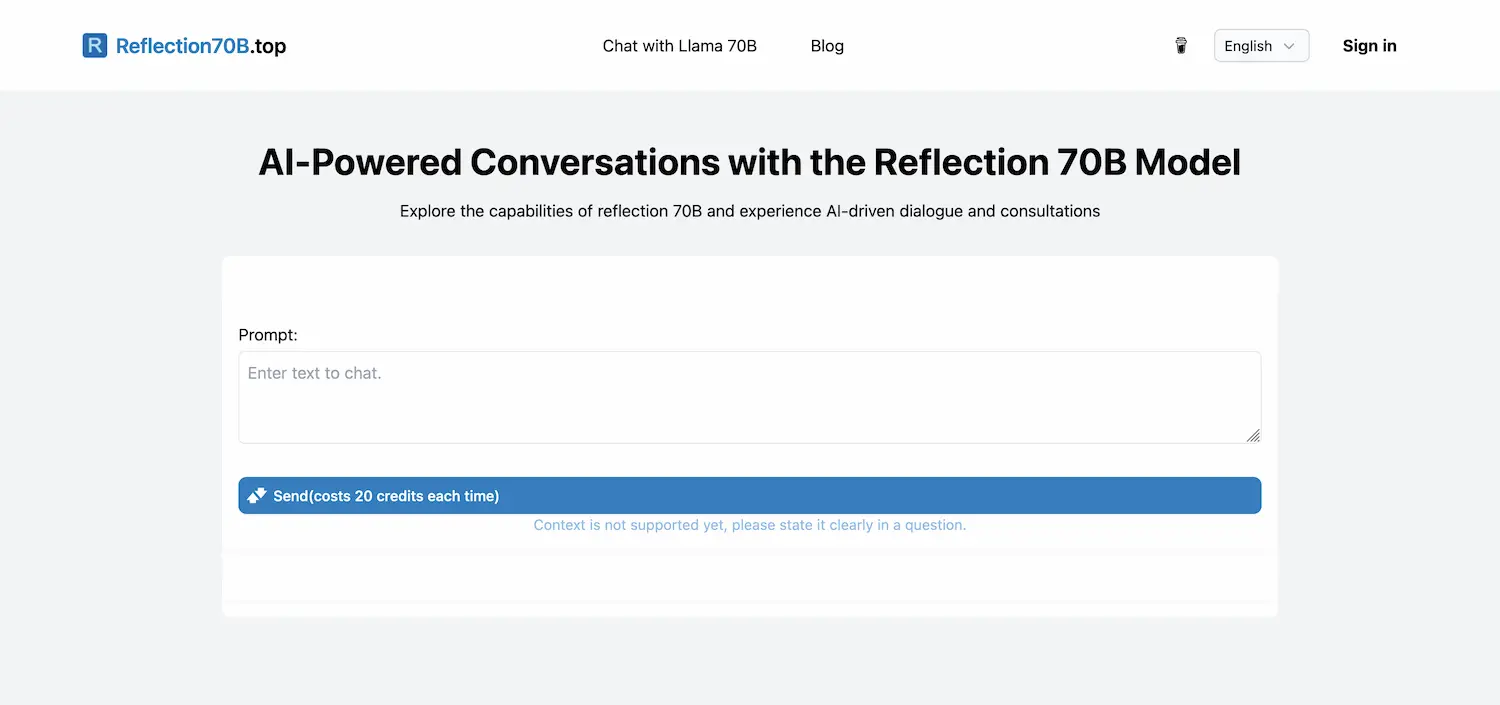Click the sparkle icon inside the Send button
Screen dimensions: 1500x705
[257, 494]
